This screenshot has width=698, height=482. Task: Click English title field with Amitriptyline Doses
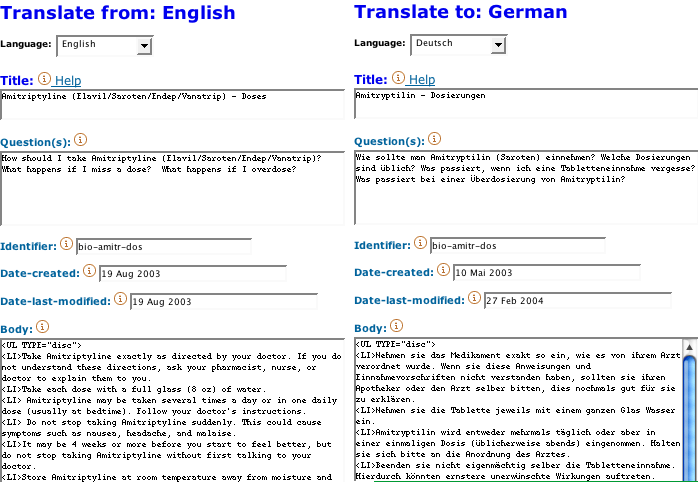tap(172, 105)
